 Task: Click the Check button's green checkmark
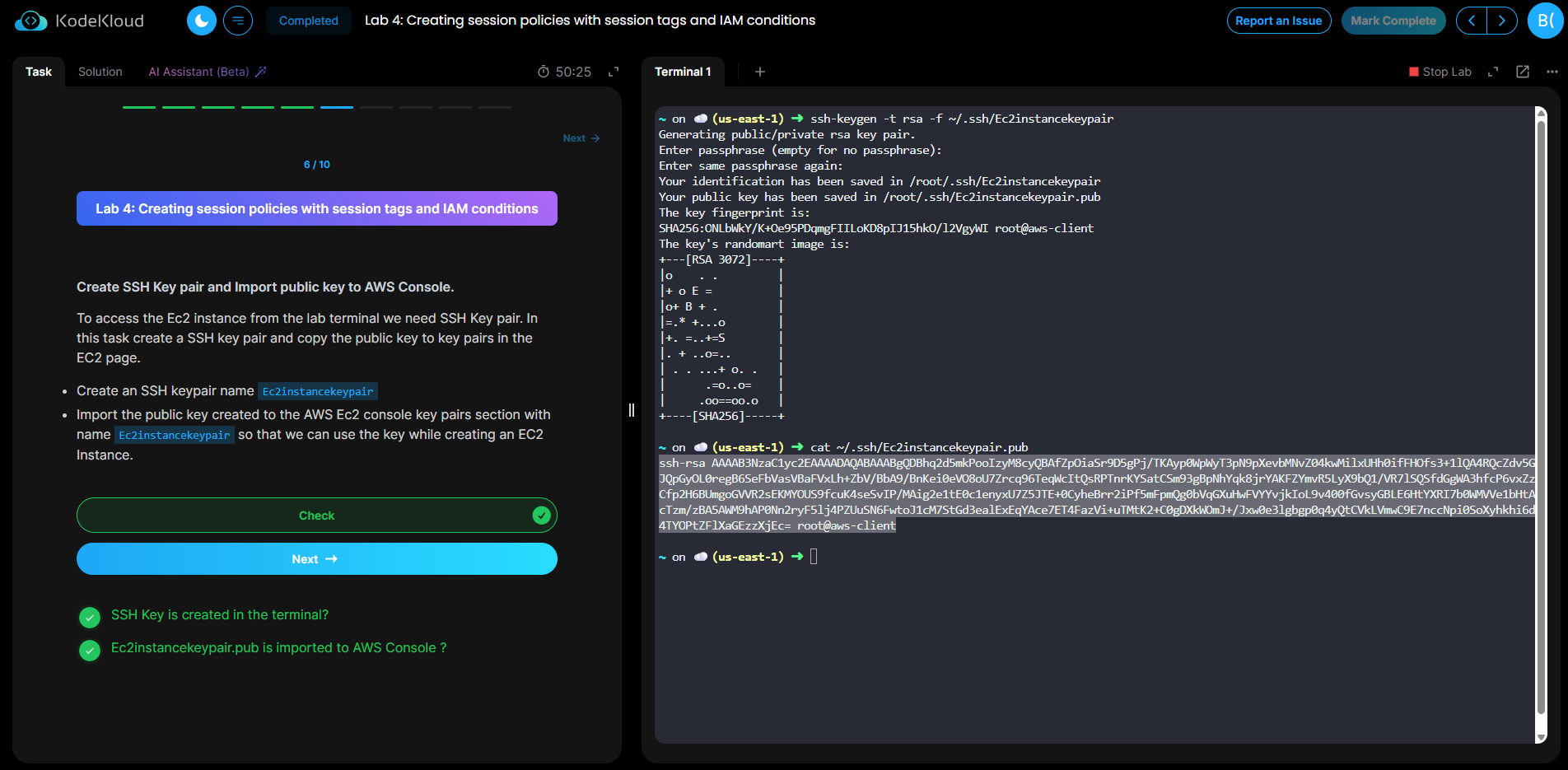(541, 516)
